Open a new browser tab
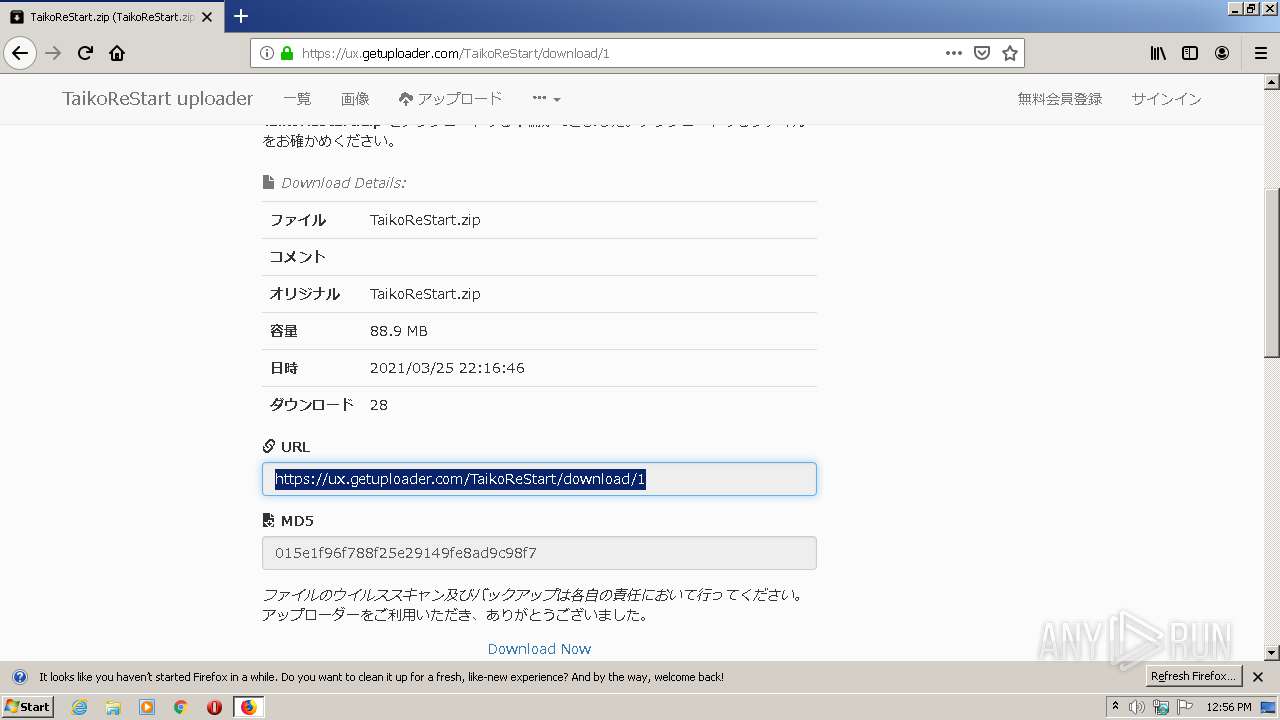The width and height of the screenshot is (1280, 720). (x=241, y=16)
